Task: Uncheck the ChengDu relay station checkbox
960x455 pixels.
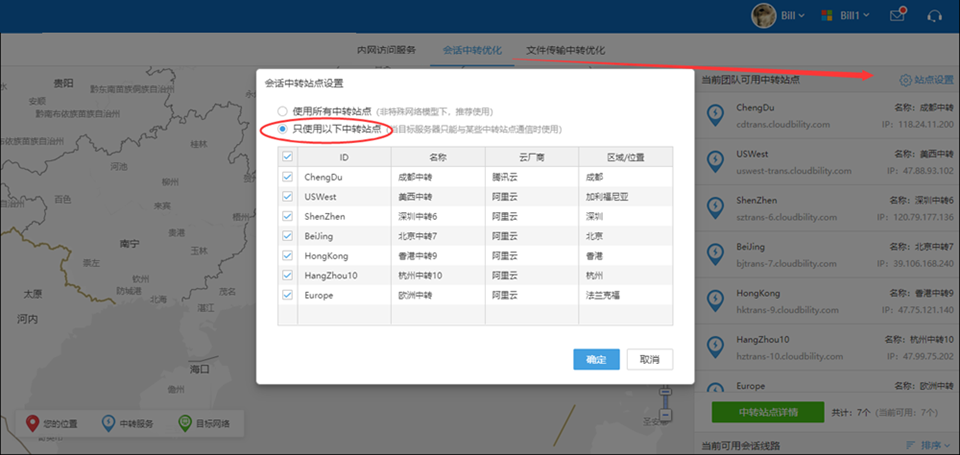Action: (288, 176)
